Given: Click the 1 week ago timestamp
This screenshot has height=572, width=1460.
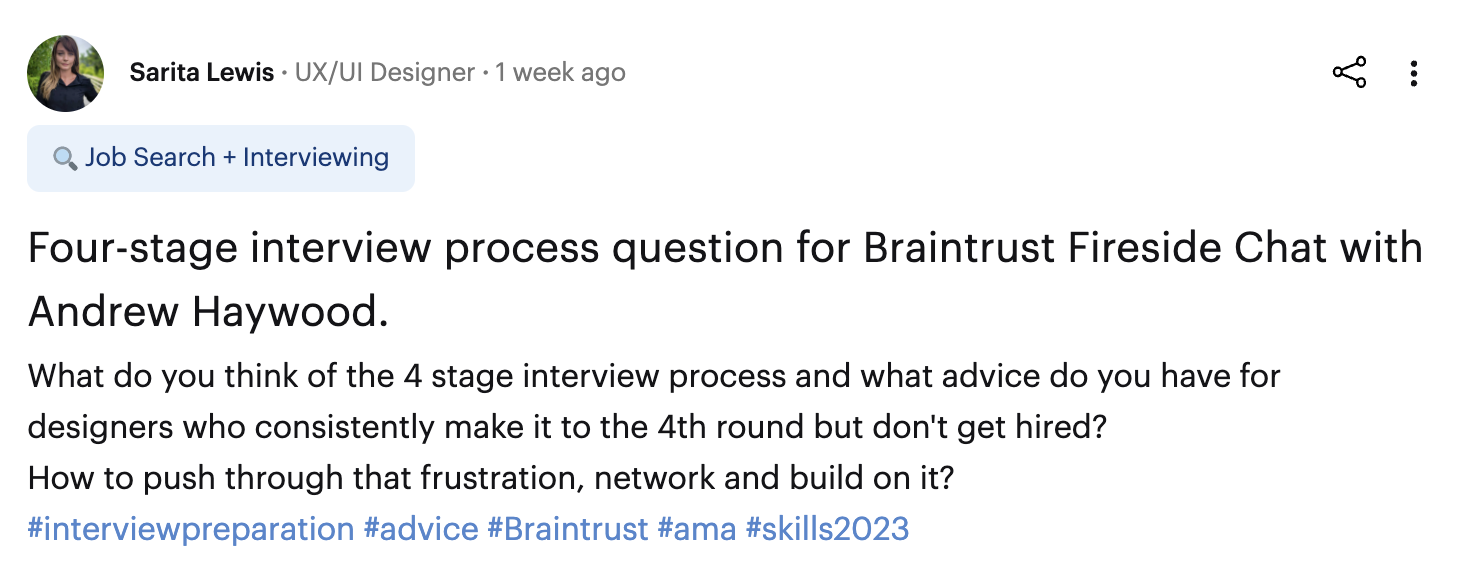Looking at the screenshot, I should [x=561, y=73].
